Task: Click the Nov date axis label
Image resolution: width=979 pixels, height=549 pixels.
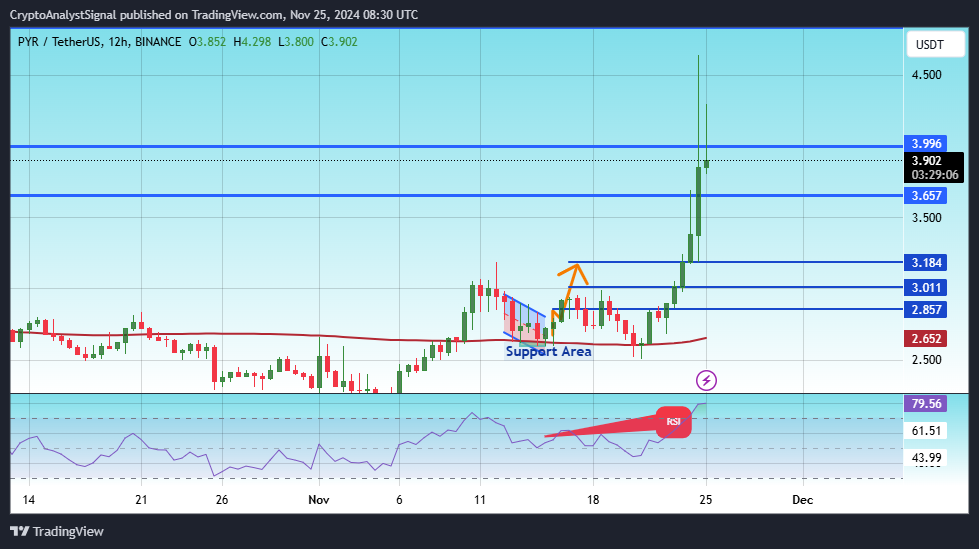Action: [x=318, y=500]
